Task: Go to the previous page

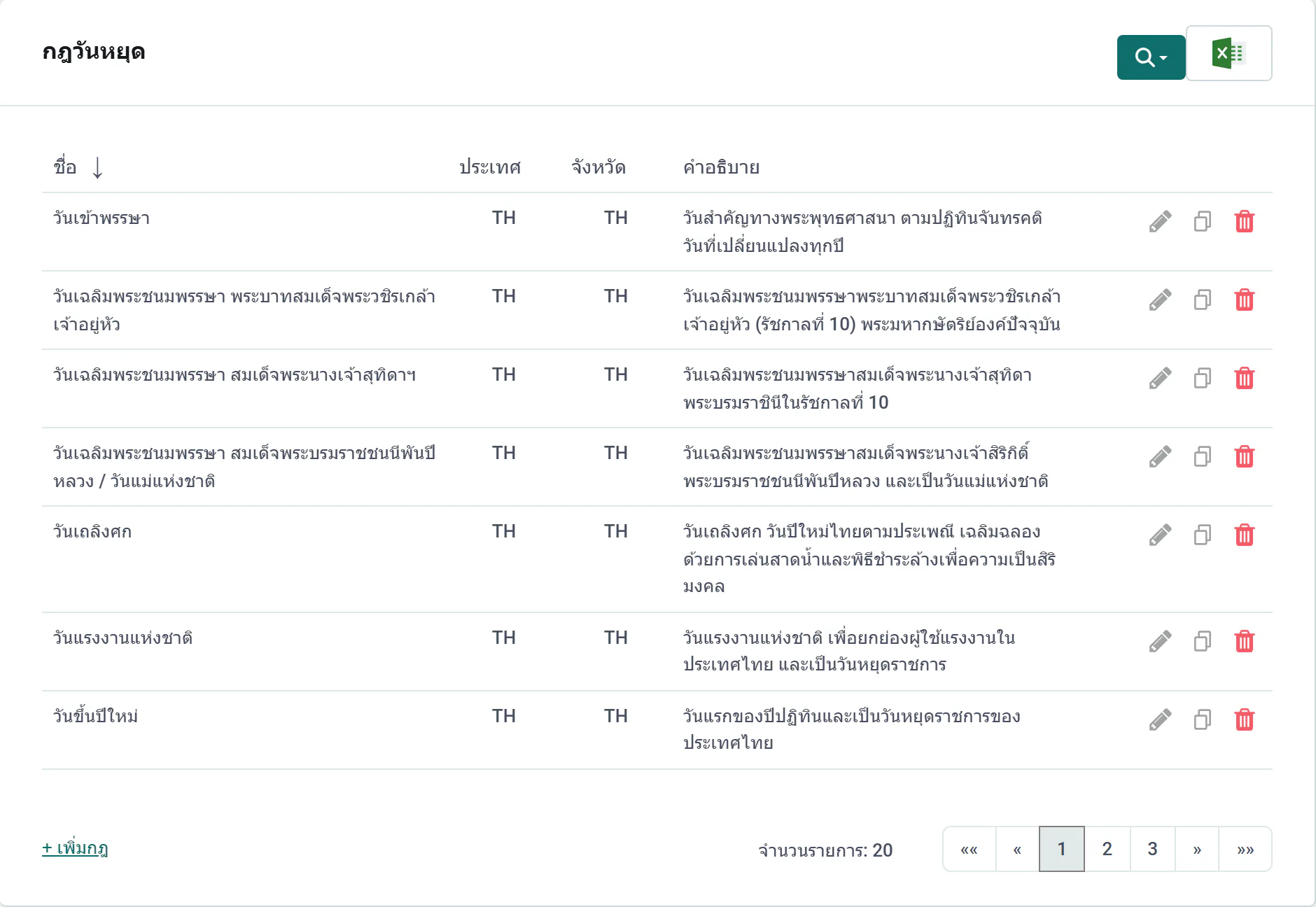Action: coord(1017,850)
